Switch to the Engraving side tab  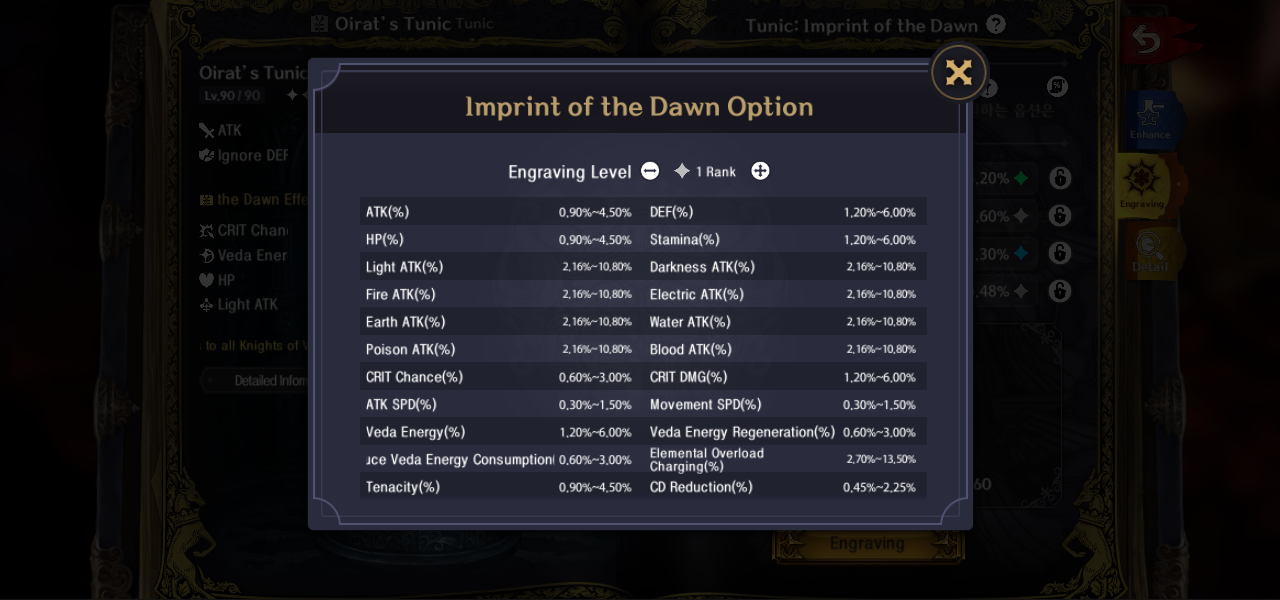coord(1142,185)
